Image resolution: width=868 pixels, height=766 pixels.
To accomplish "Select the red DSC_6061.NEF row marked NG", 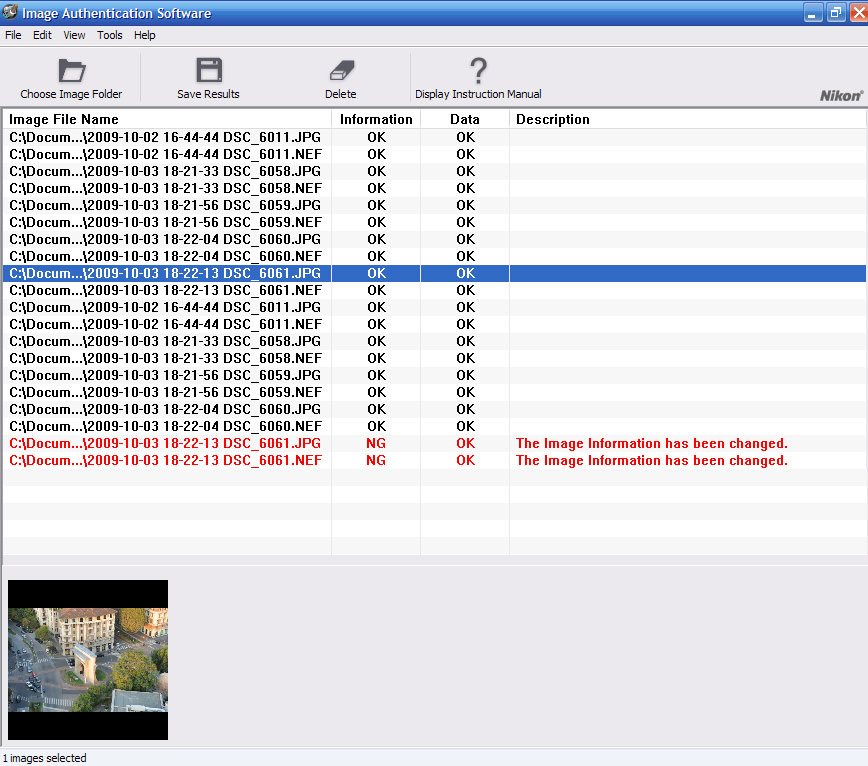I will (x=165, y=460).
